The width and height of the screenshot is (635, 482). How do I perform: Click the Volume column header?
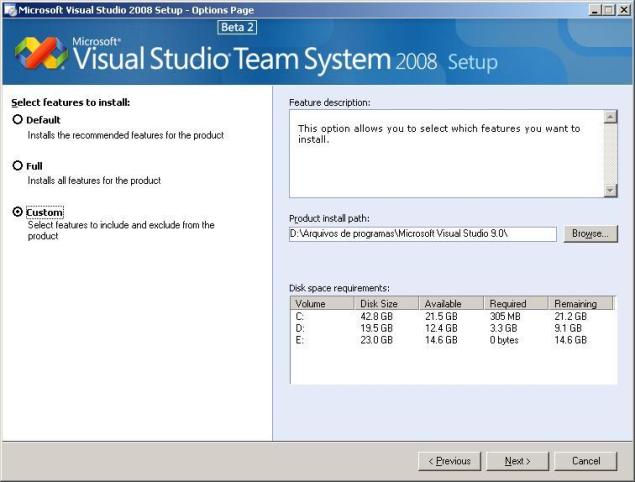coord(321,303)
